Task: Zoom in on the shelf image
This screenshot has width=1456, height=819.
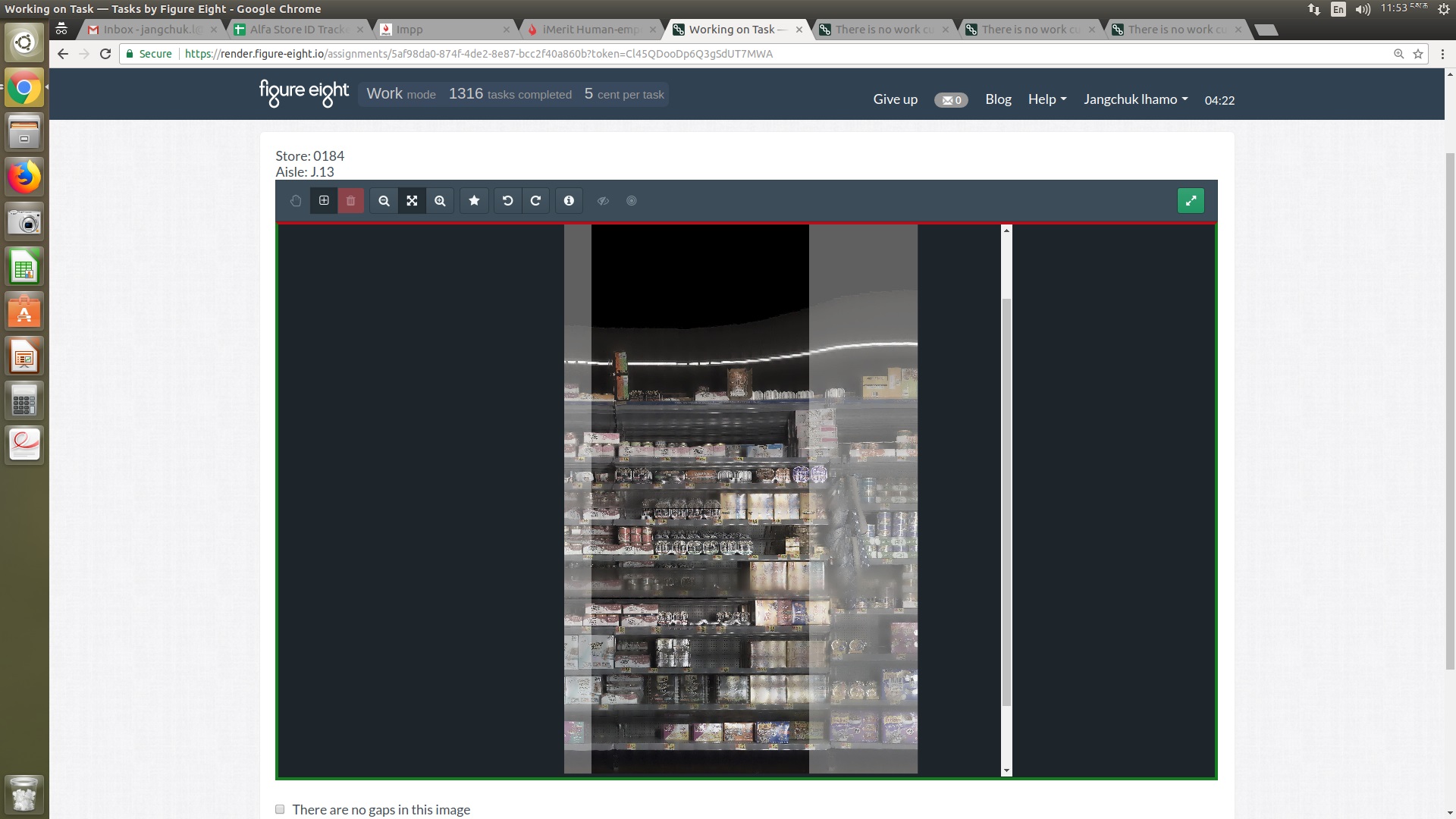Action: (x=440, y=201)
